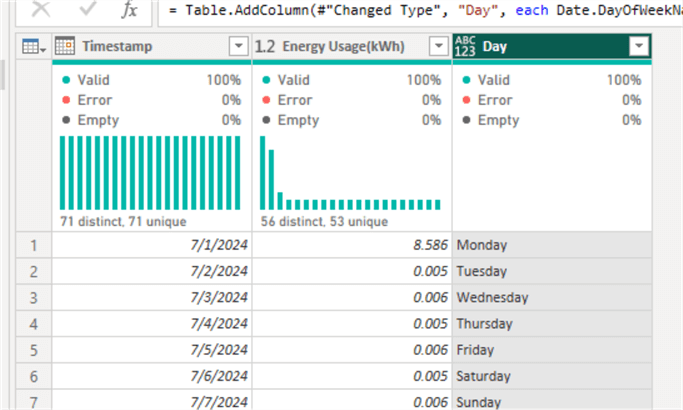Open the table menu icon in grid corner
The height and width of the screenshot is (410, 683).
pos(32,47)
